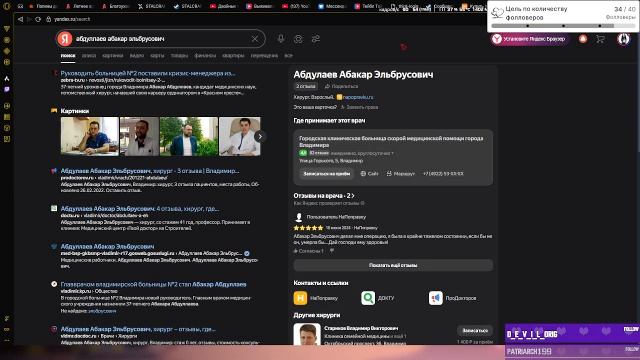This screenshot has width=640, height=360.
Task: Click Follow next to D_E_V_I_L_DRUG
Action: click(x=631, y=329)
